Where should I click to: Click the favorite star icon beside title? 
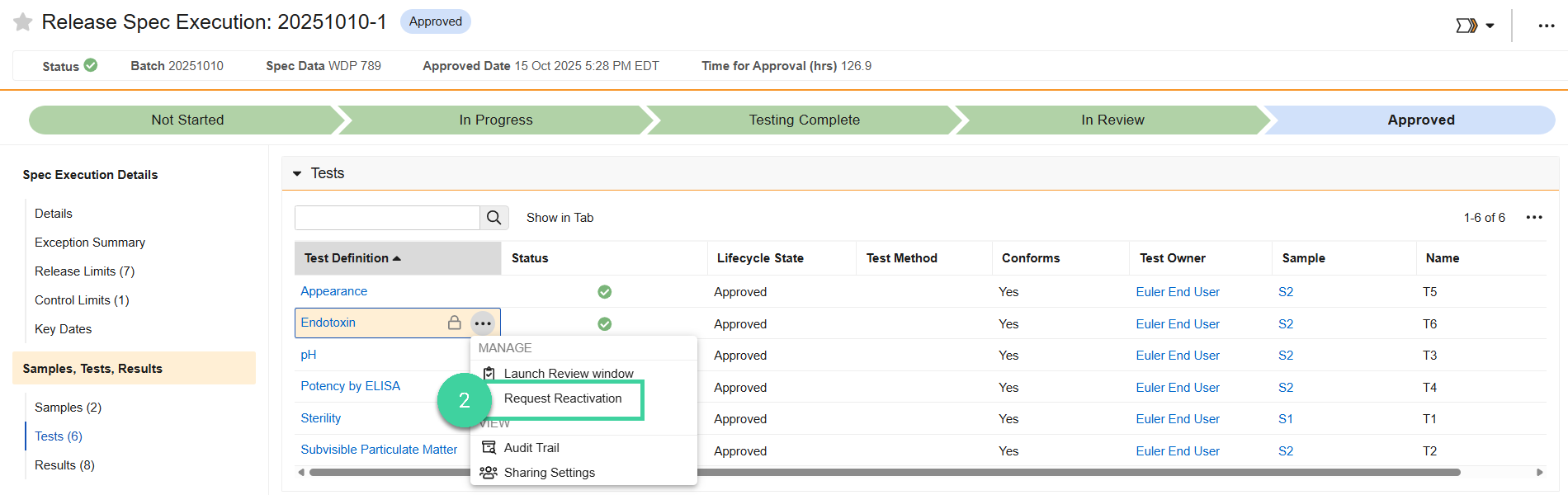[23, 22]
